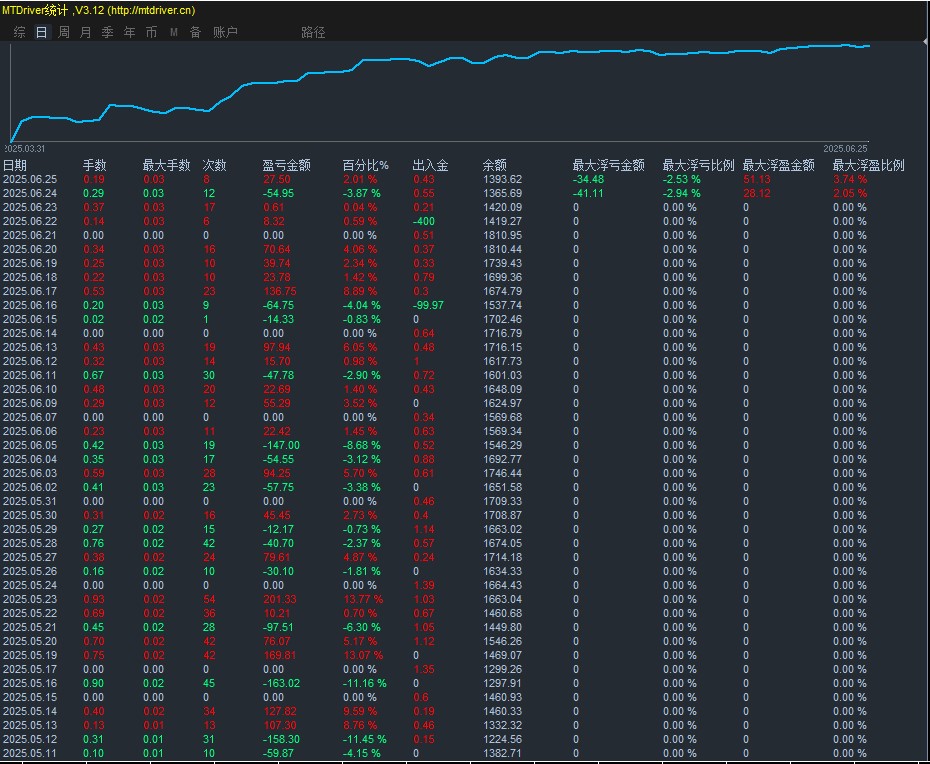Click the 币 currency tab
This screenshot has width=930, height=764.
pos(151,32)
